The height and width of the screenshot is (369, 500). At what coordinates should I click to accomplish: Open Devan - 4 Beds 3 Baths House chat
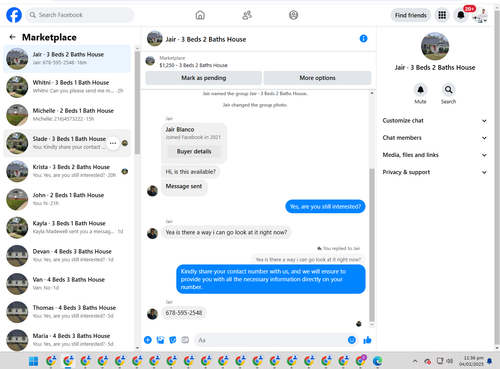[x=67, y=256]
